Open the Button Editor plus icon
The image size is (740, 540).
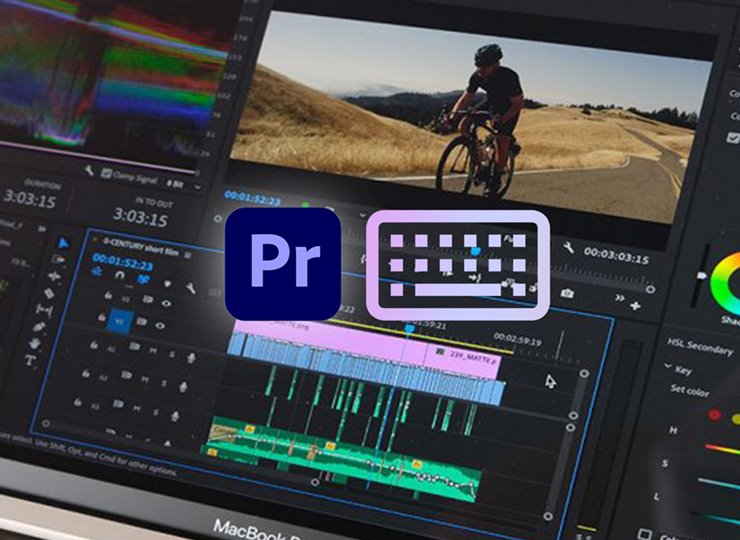635,306
